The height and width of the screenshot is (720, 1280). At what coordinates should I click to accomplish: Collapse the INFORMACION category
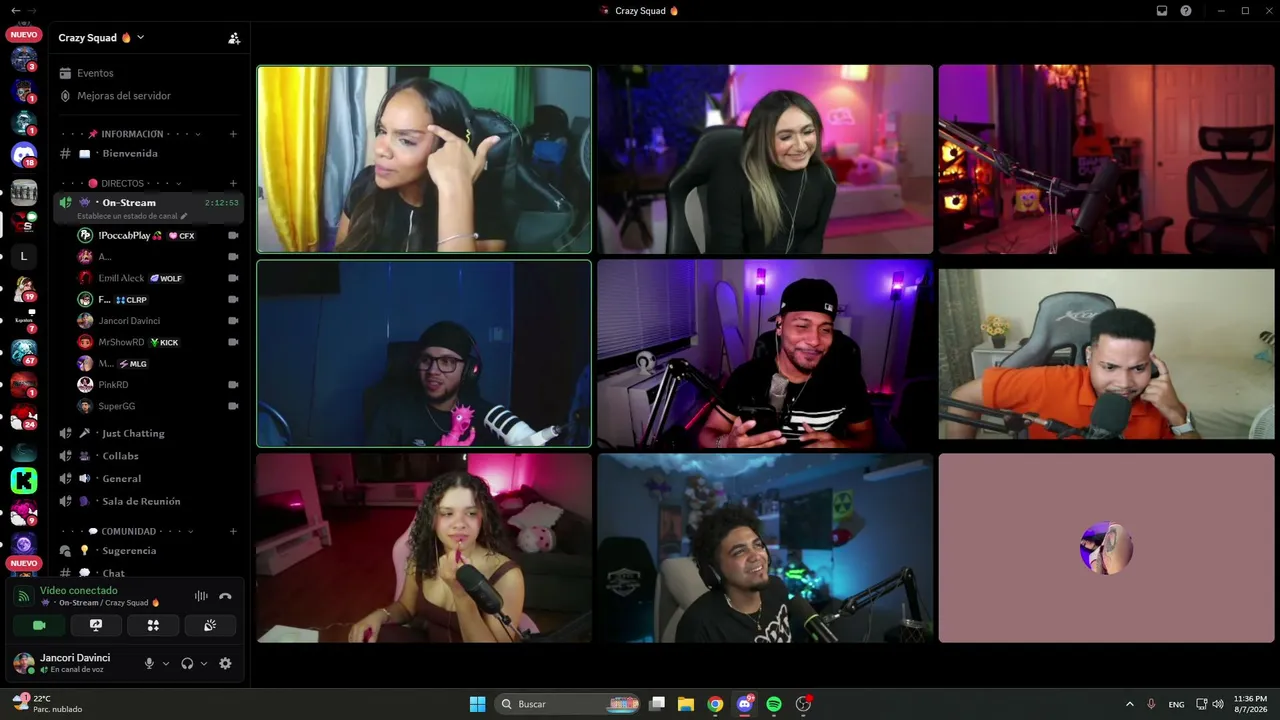click(132, 134)
